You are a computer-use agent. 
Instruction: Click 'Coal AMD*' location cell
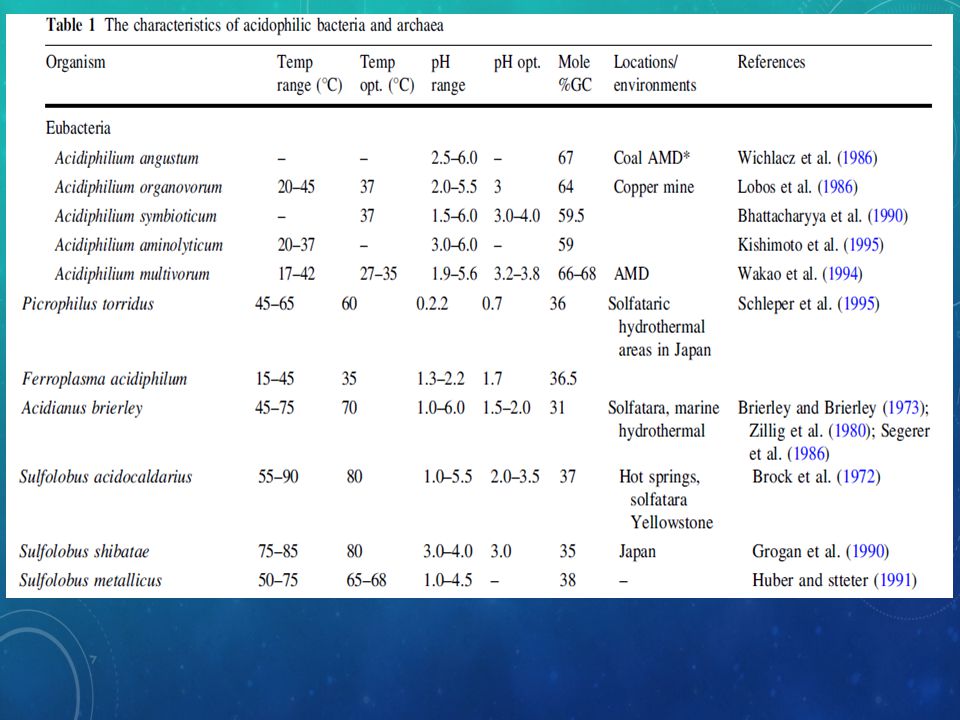651,158
